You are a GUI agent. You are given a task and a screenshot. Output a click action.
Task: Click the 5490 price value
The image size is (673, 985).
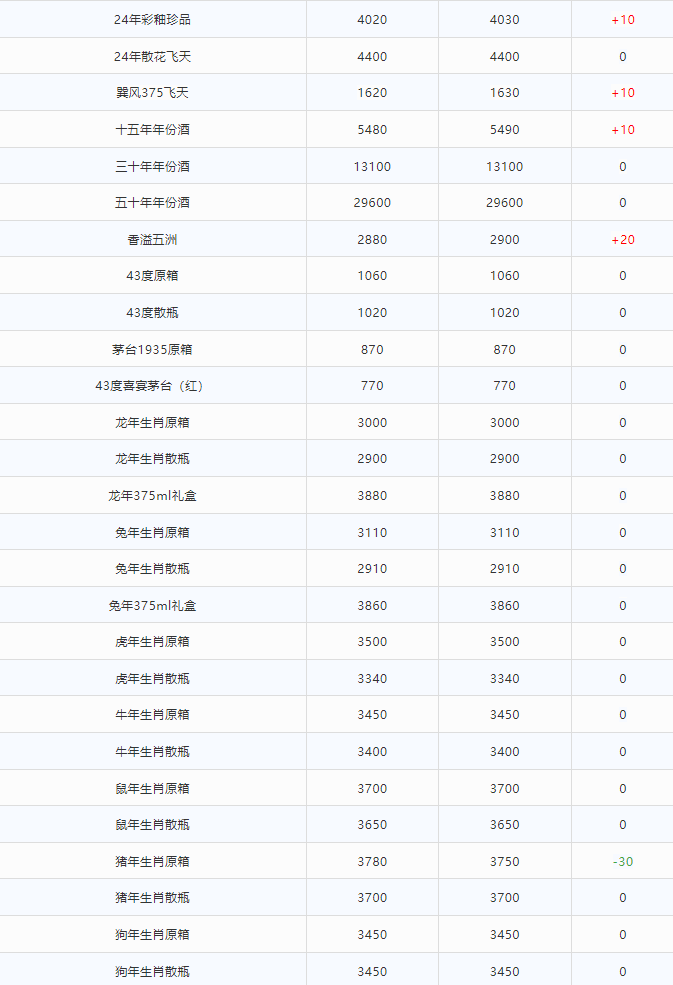[504, 130]
